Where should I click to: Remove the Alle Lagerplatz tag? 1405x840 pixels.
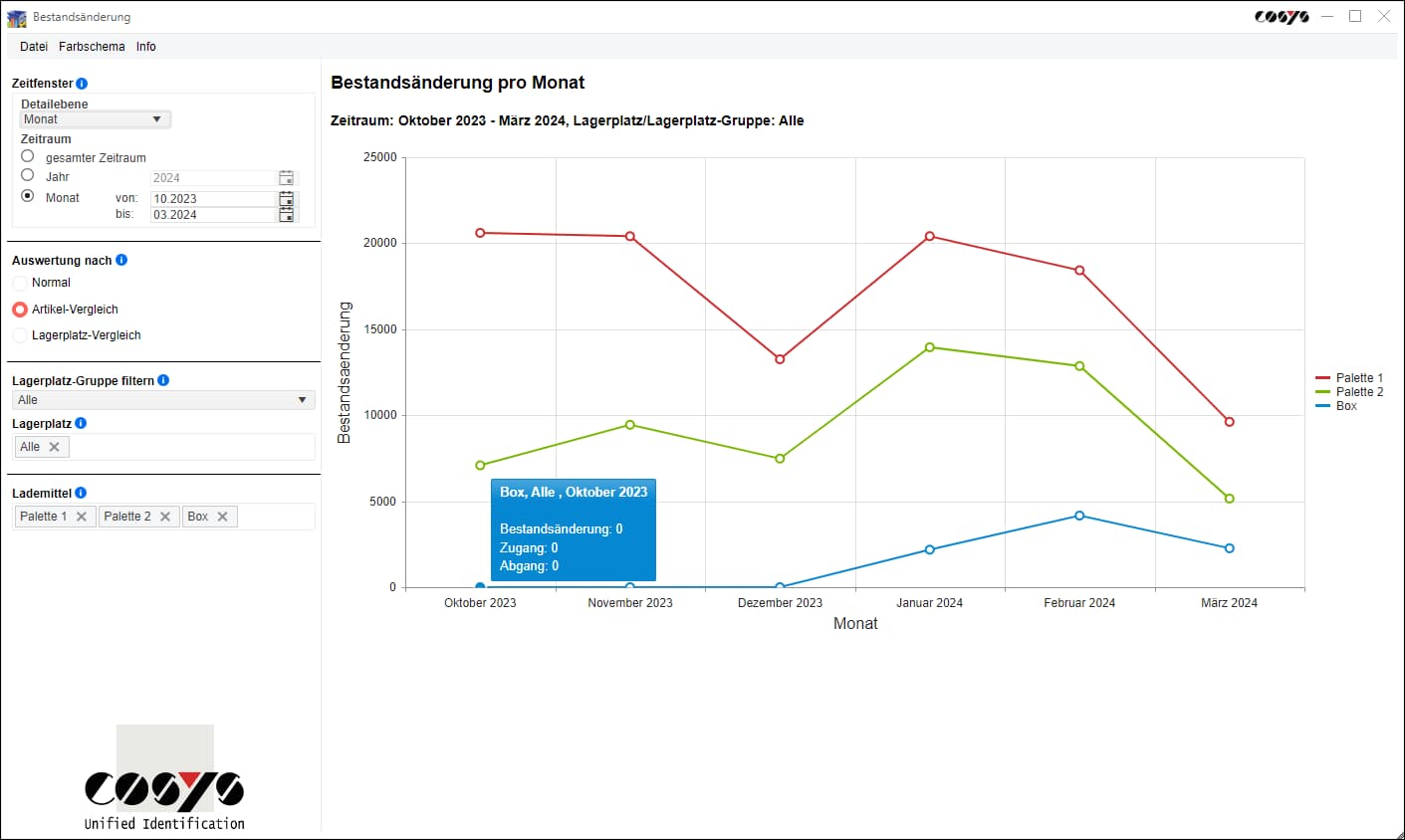click(55, 447)
